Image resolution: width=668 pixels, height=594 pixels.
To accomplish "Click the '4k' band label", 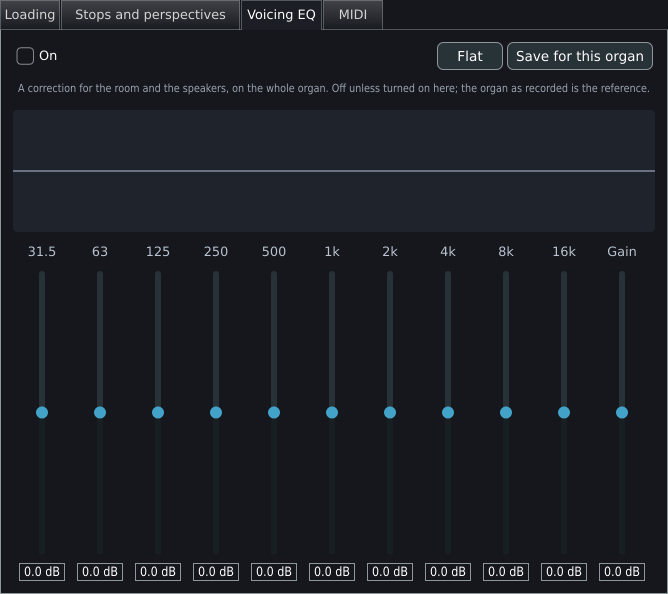I will pos(448,251).
